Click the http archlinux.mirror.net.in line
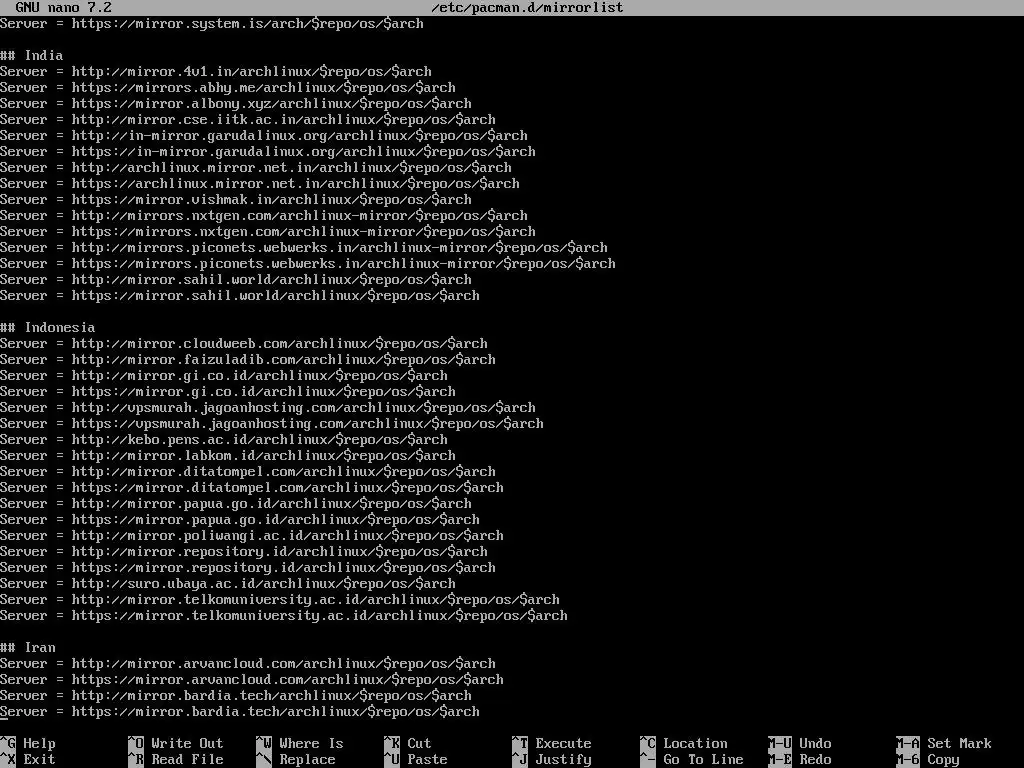 click(256, 167)
